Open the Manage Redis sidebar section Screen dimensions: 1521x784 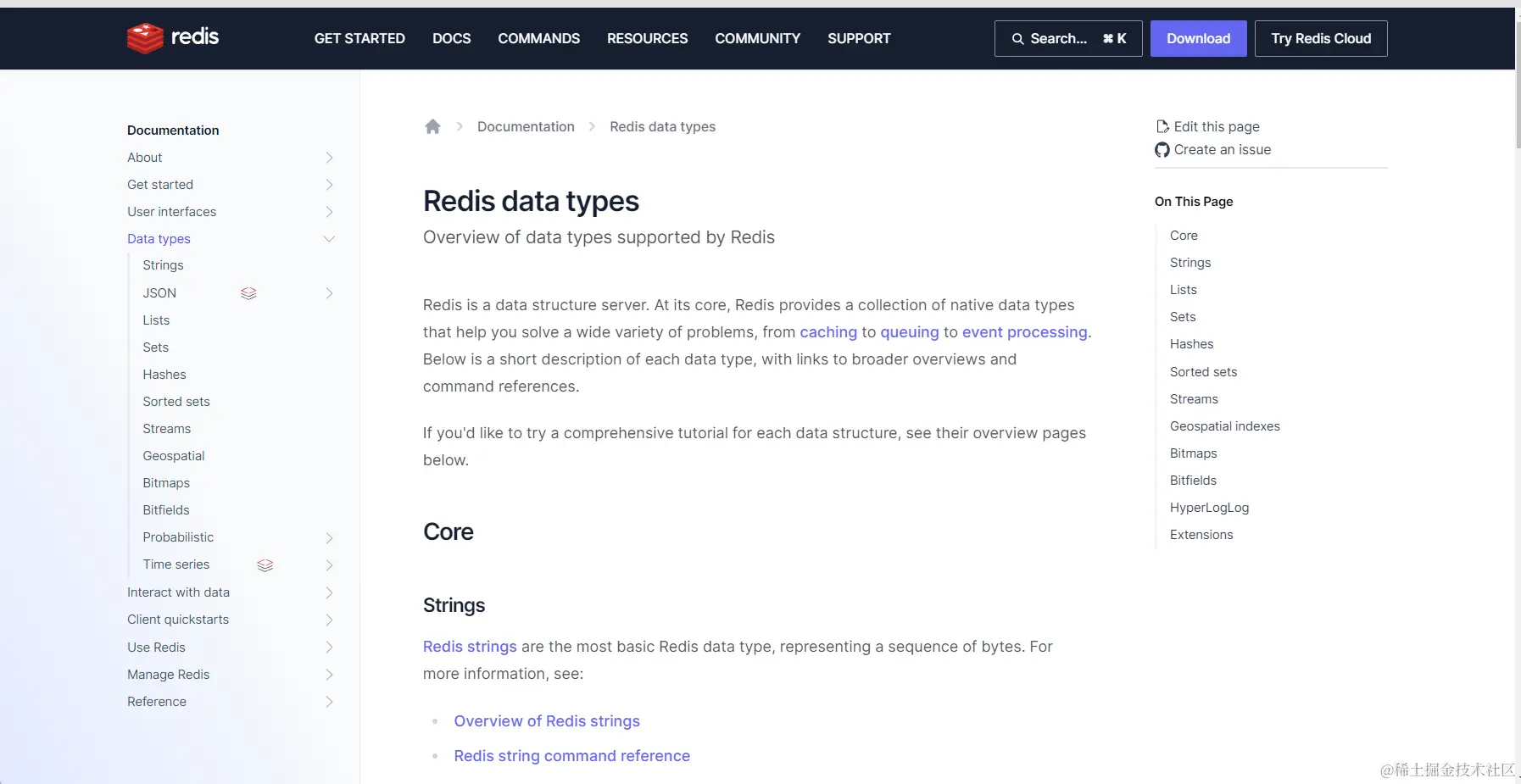pyautogui.click(x=168, y=675)
